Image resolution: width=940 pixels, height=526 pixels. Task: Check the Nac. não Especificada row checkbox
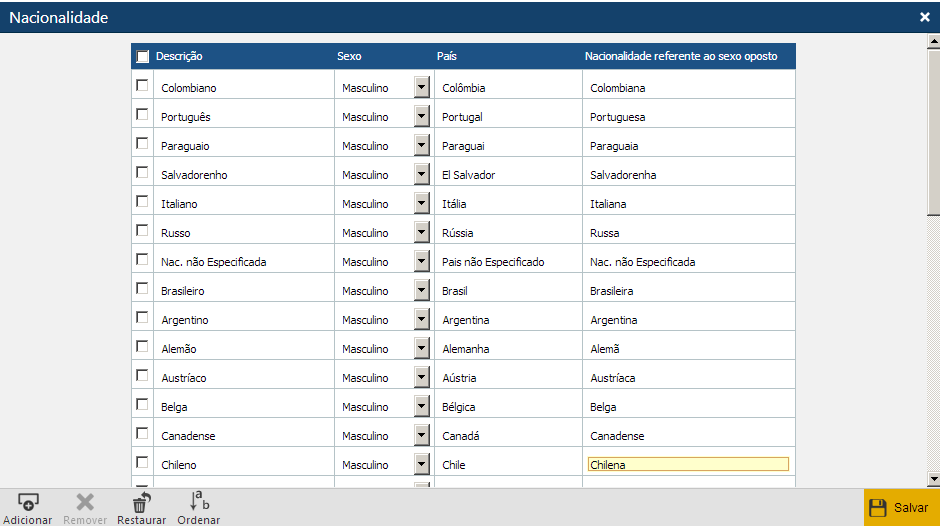[x=142, y=259]
